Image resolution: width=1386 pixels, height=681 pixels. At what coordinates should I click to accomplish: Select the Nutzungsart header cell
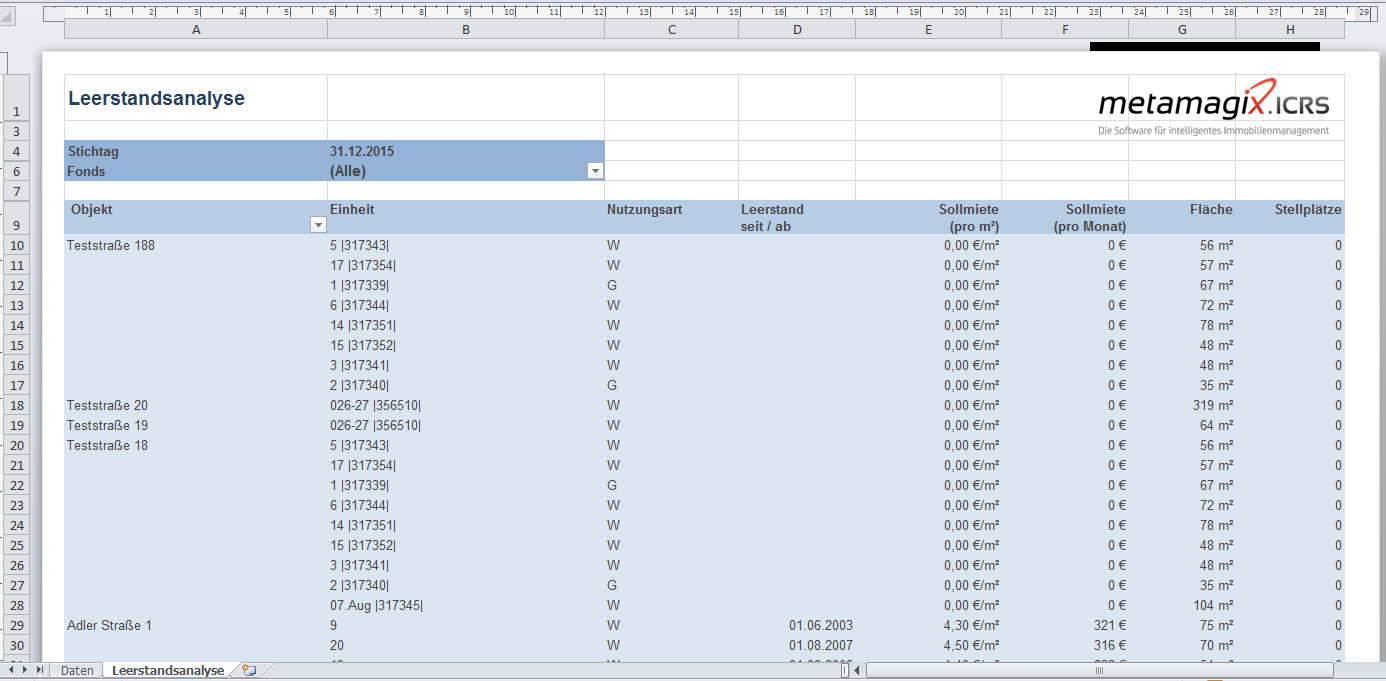coord(672,218)
